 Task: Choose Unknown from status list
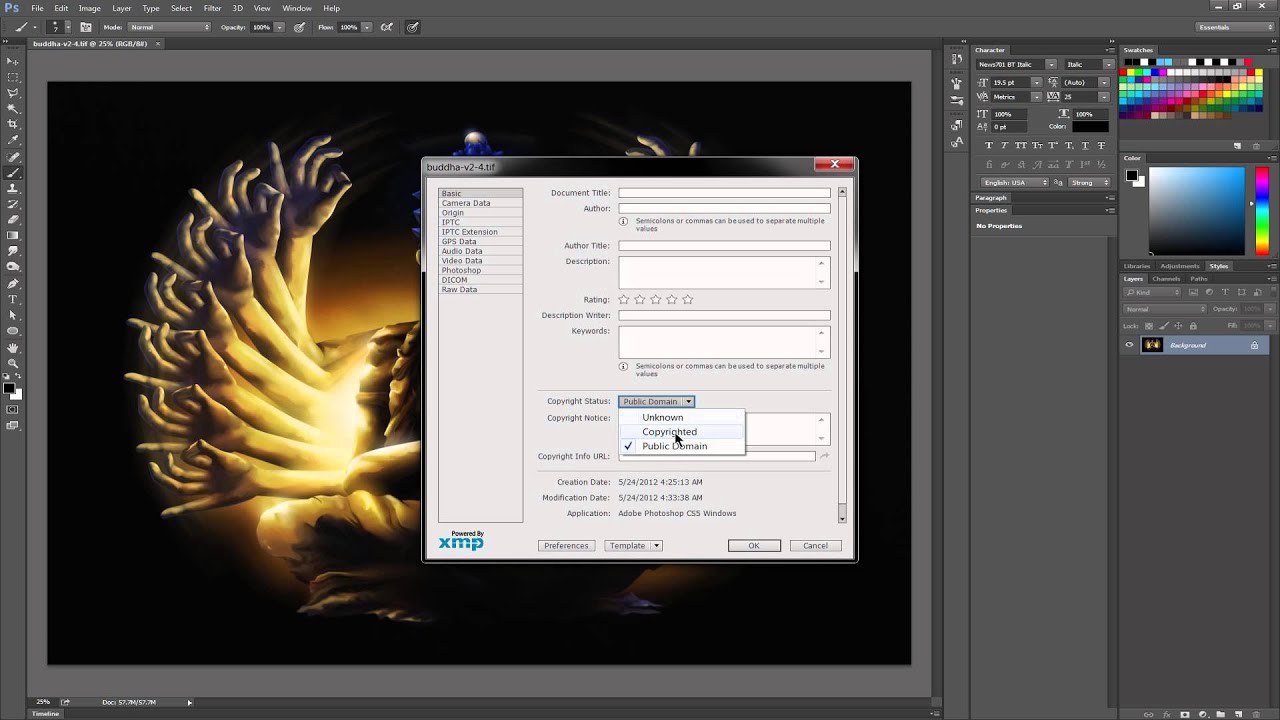tap(663, 417)
